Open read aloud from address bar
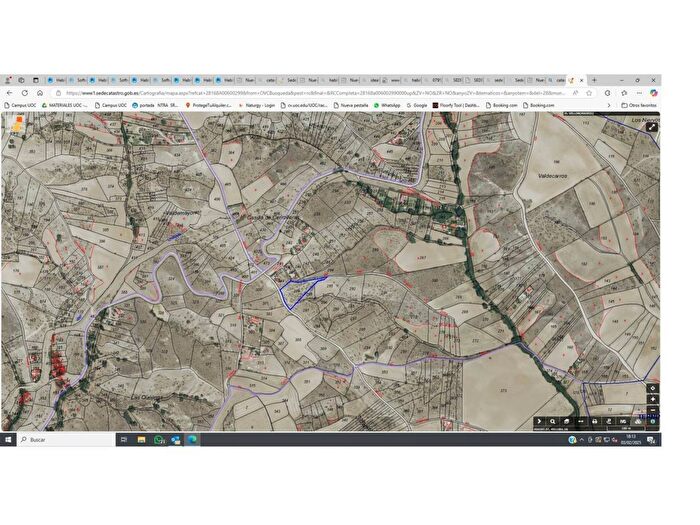Screen dimensions: 700x525 click(575, 93)
